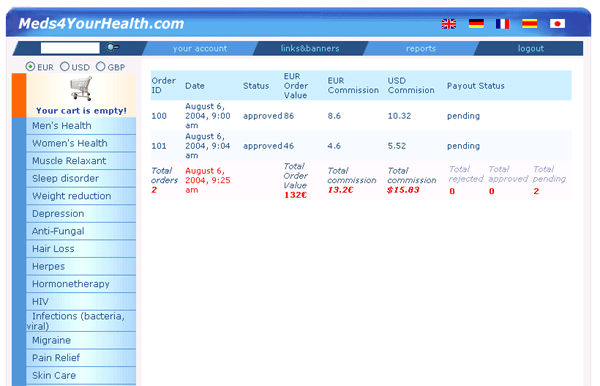
Task: Switch language using the Spanish flag
Action: 530,24
